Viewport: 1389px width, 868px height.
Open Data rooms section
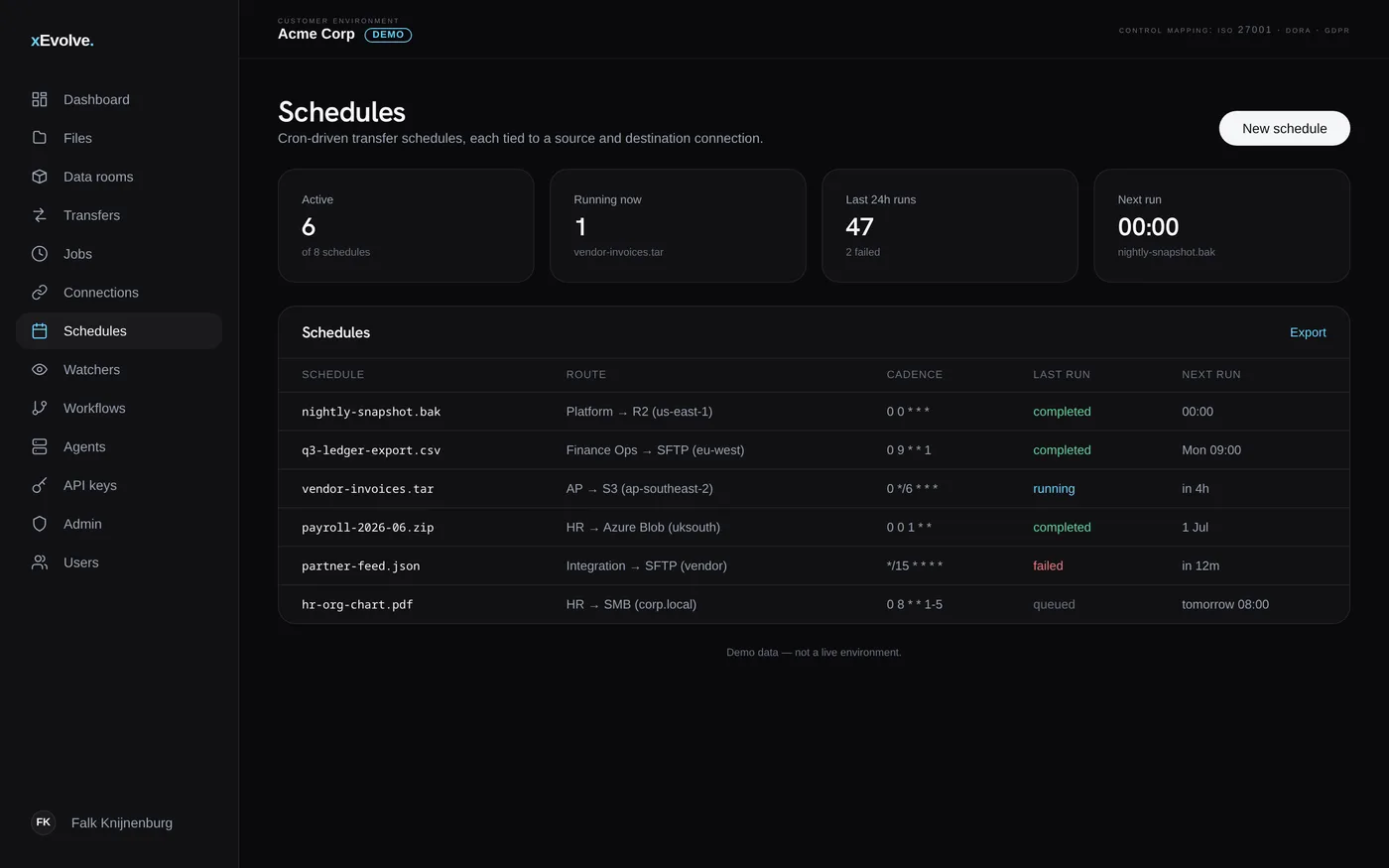pyautogui.click(x=119, y=177)
